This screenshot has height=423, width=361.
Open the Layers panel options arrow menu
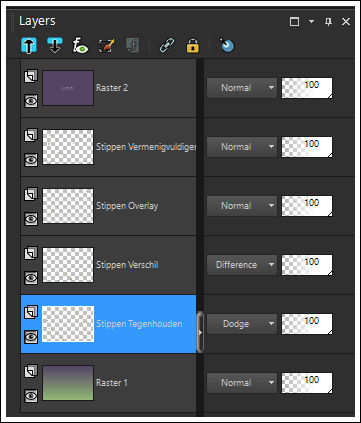click(312, 21)
